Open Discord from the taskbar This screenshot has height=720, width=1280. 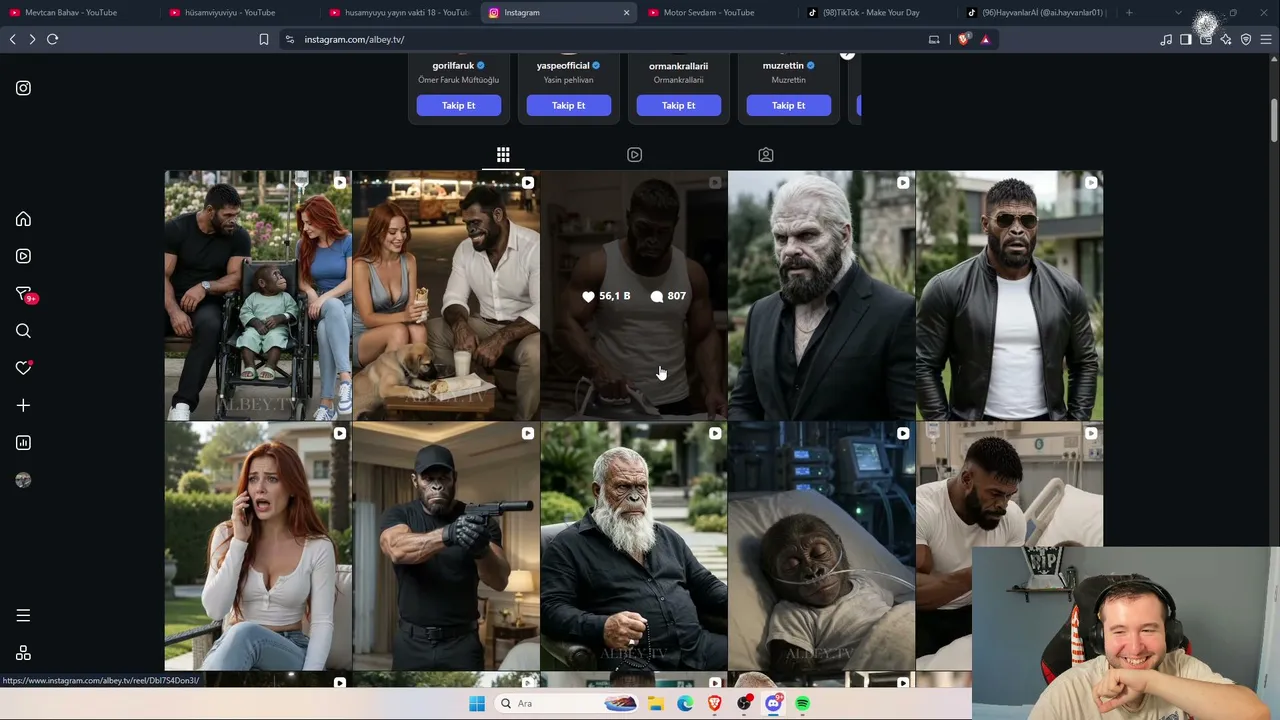click(x=773, y=703)
